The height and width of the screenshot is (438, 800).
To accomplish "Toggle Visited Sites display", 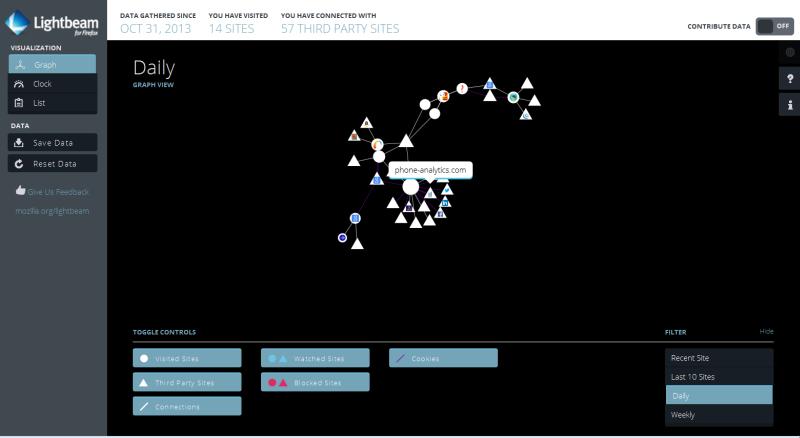I will 187,358.
